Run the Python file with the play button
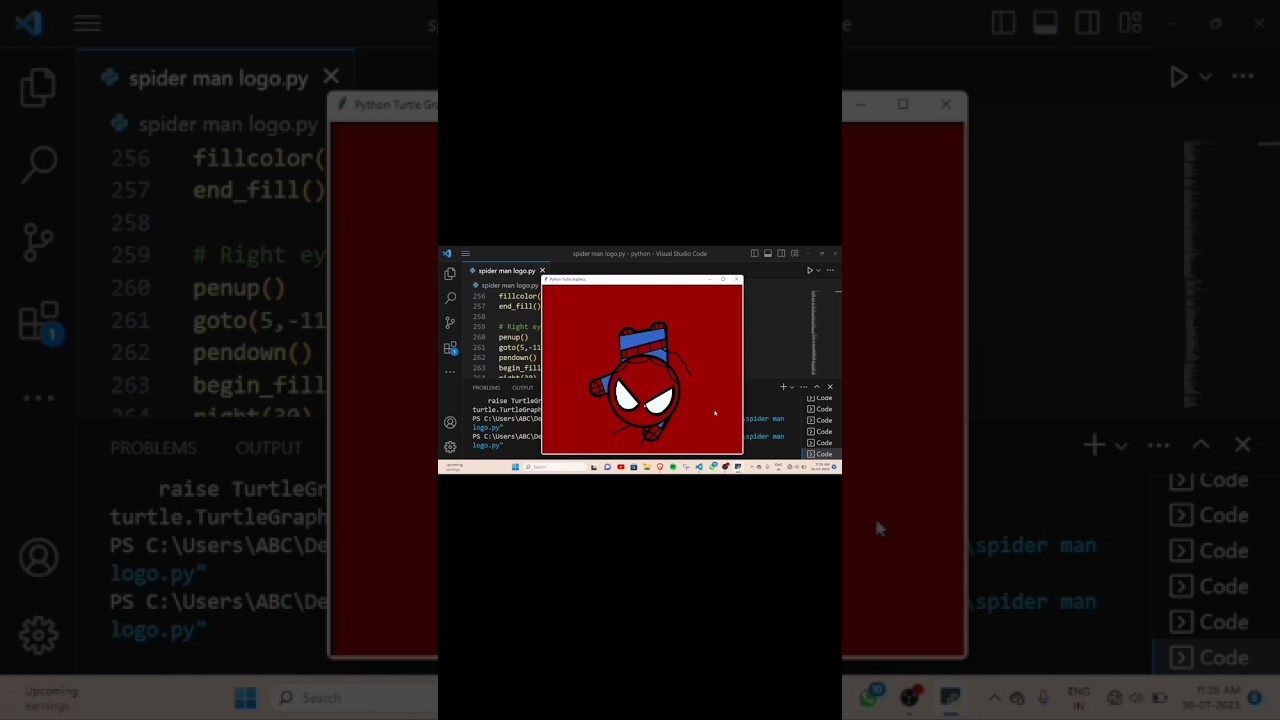 click(809, 270)
